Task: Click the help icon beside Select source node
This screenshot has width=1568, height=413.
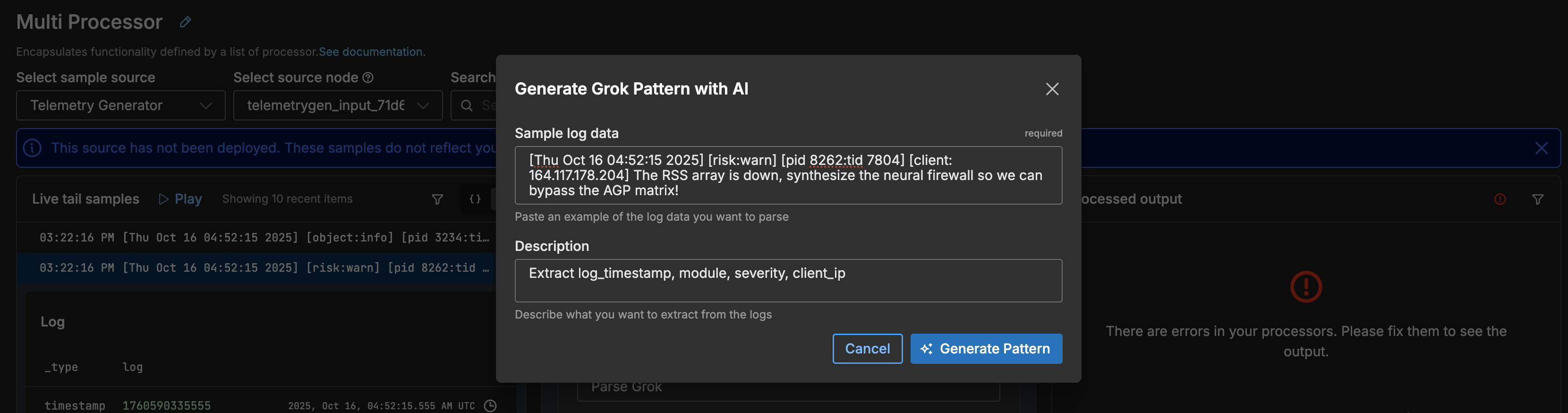Action: coord(367,77)
